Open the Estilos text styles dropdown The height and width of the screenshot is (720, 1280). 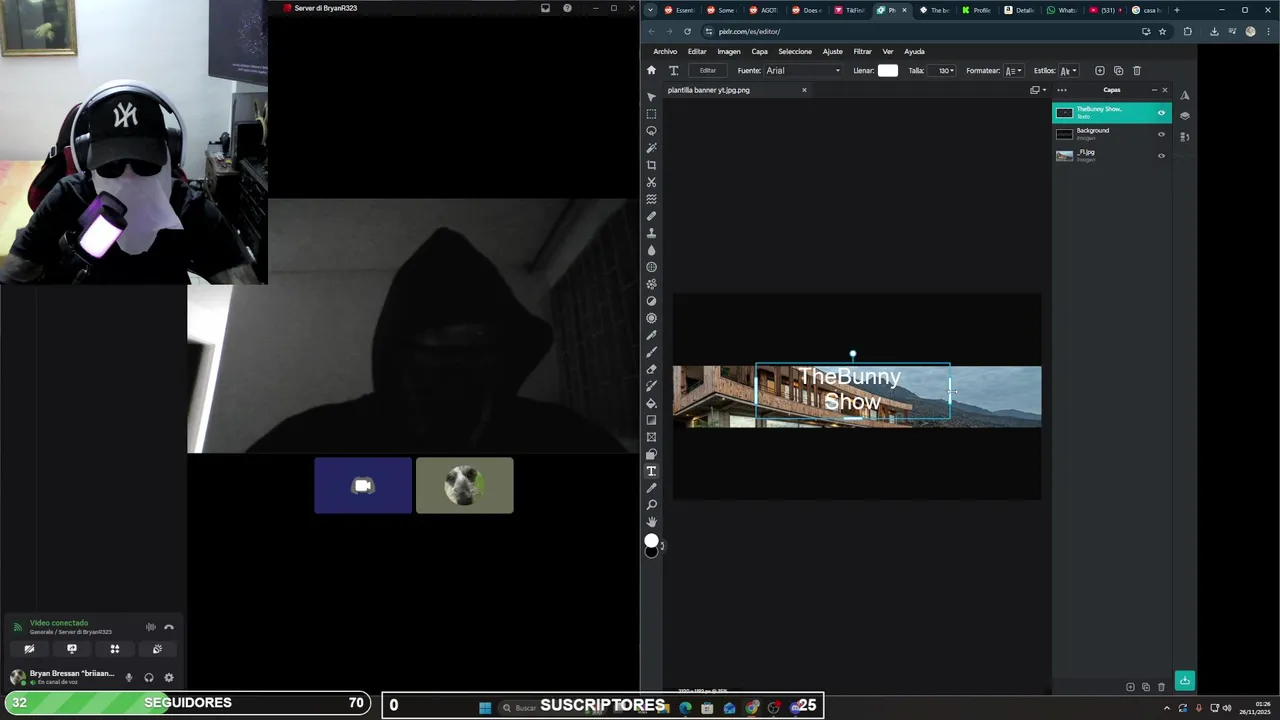click(x=1068, y=70)
